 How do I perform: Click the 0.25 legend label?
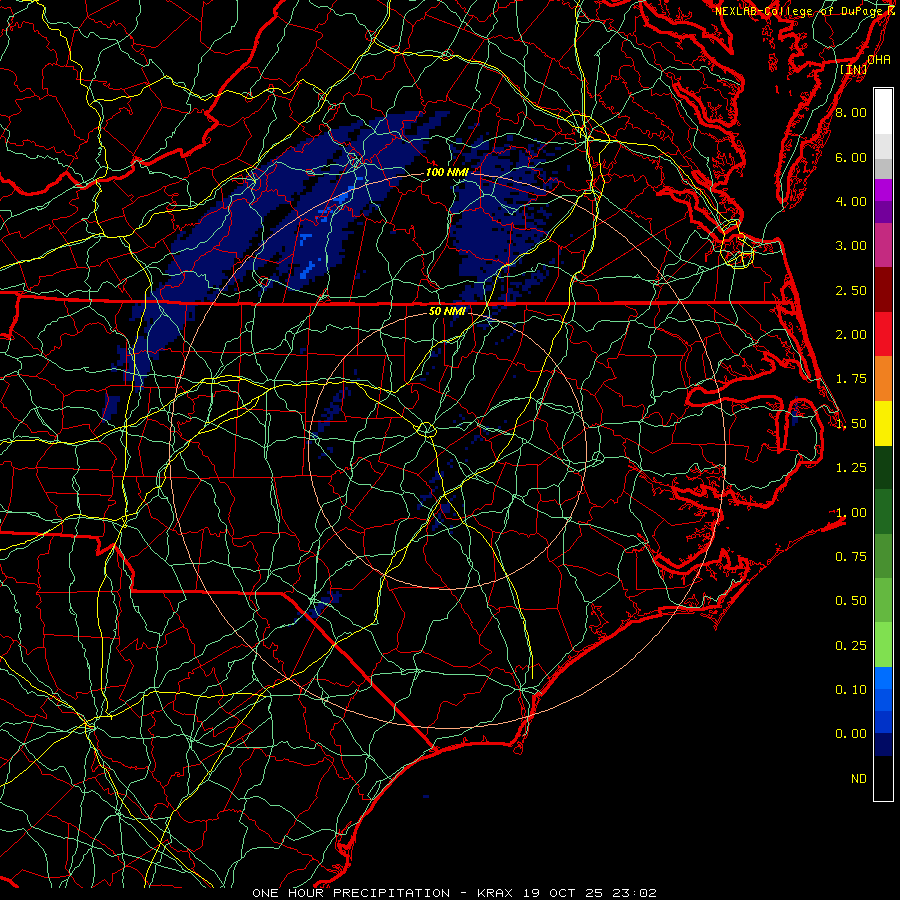pyautogui.click(x=851, y=646)
